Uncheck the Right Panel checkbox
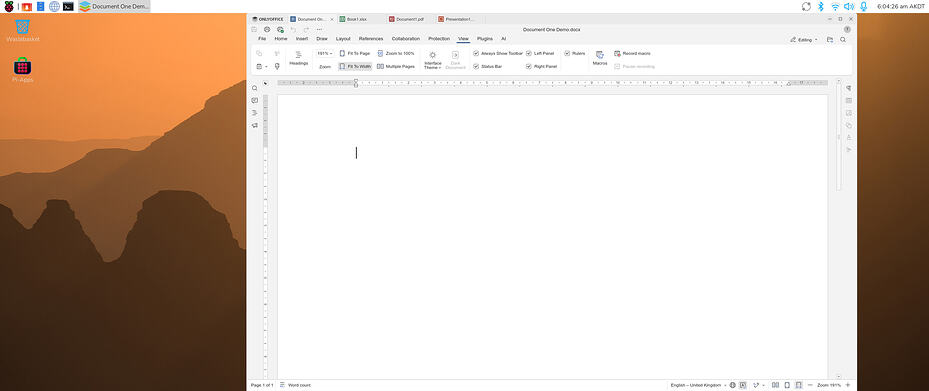Image resolution: width=929 pixels, height=391 pixels. click(528, 66)
